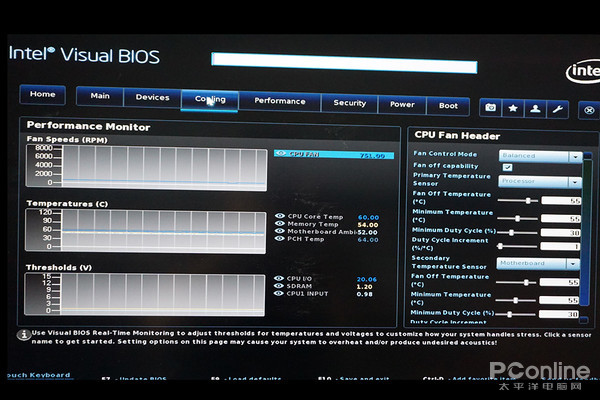Viewport: 600px width, 400px height.
Task: Click the Touch Keyboard link
Action: coord(38,375)
